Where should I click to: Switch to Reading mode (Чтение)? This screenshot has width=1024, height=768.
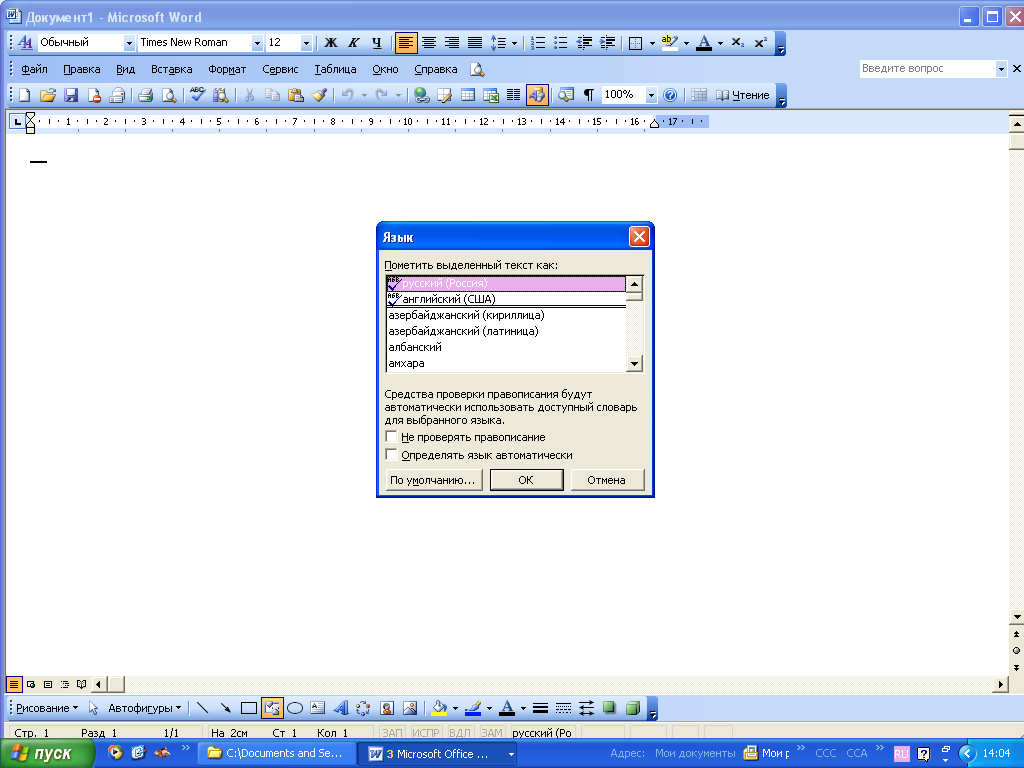click(x=743, y=95)
